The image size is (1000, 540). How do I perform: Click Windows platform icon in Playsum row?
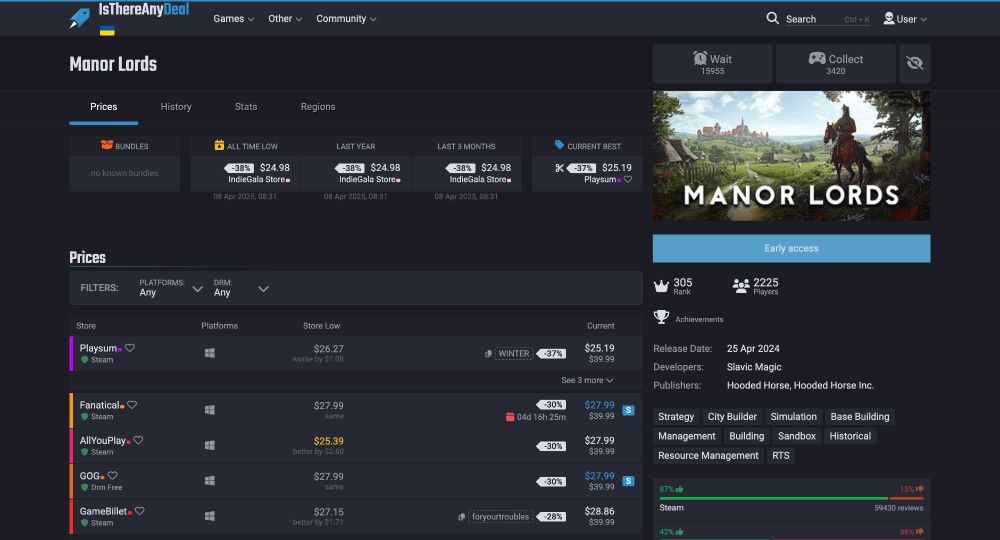[x=209, y=353]
